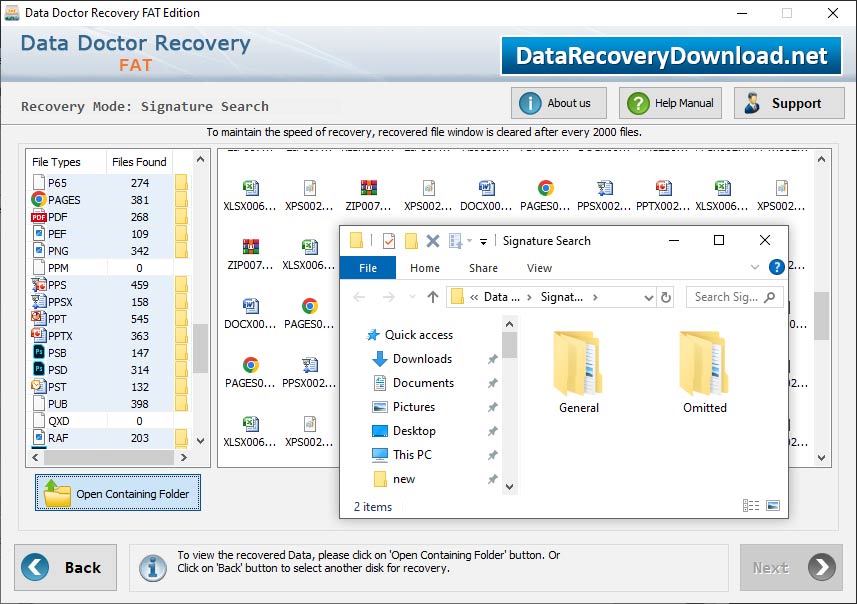Viewport: 857px width, 604px height.
Task: Select the General folder
Action: tap(578, 373)
